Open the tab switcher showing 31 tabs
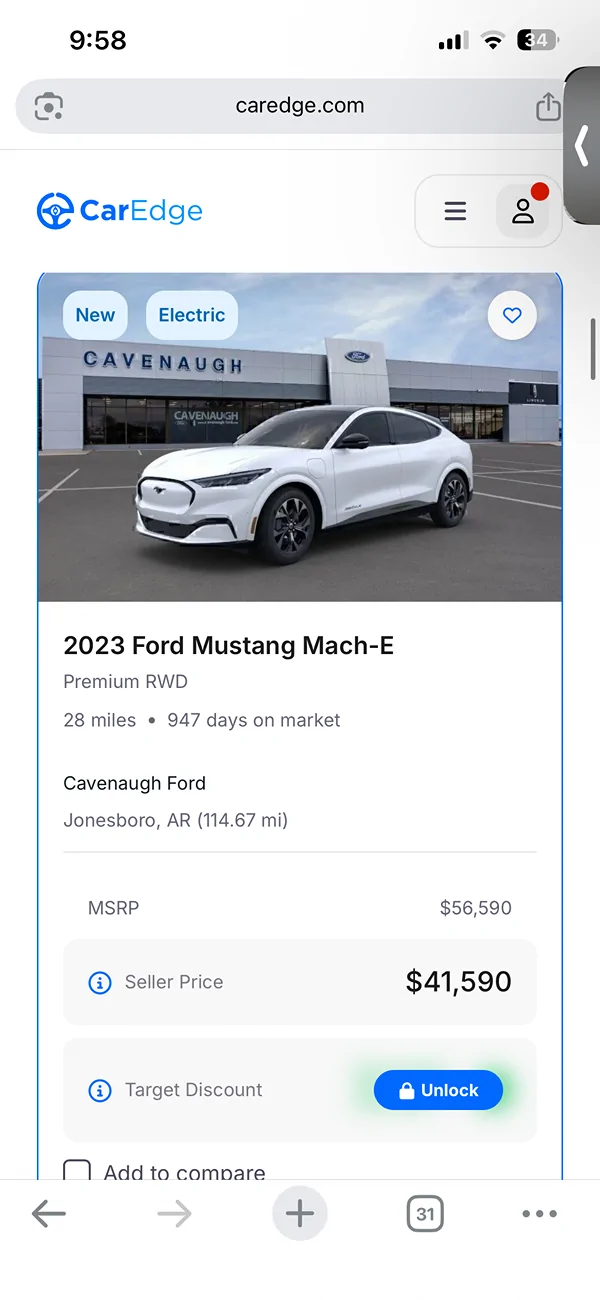The width and height of the screenshot is (600, 1300). coord(425,1214)
